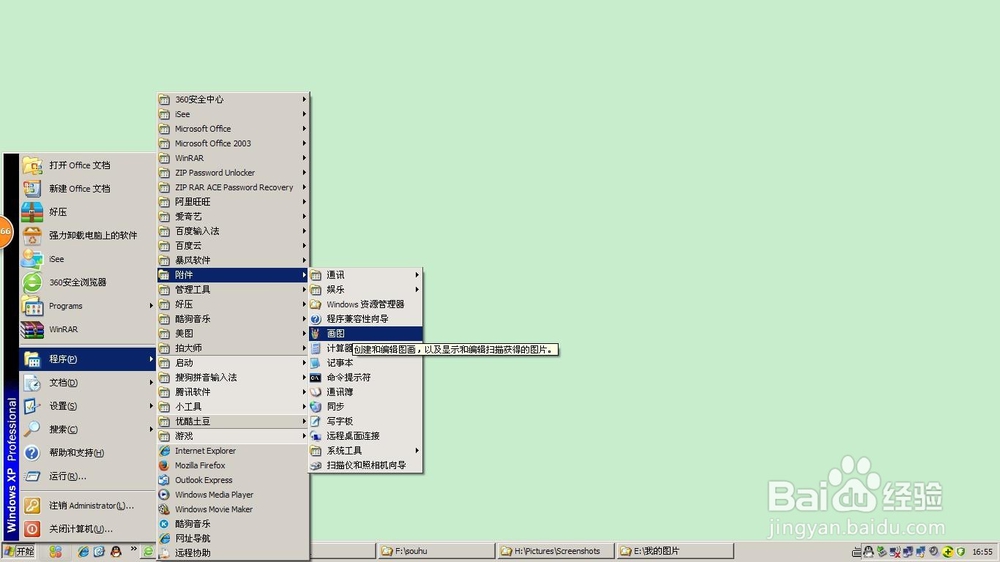Switch to H:\Pictures\Screenshots taskbar window
The height and width of the screenshot is (562, 1000).
(x=555, y=551)
